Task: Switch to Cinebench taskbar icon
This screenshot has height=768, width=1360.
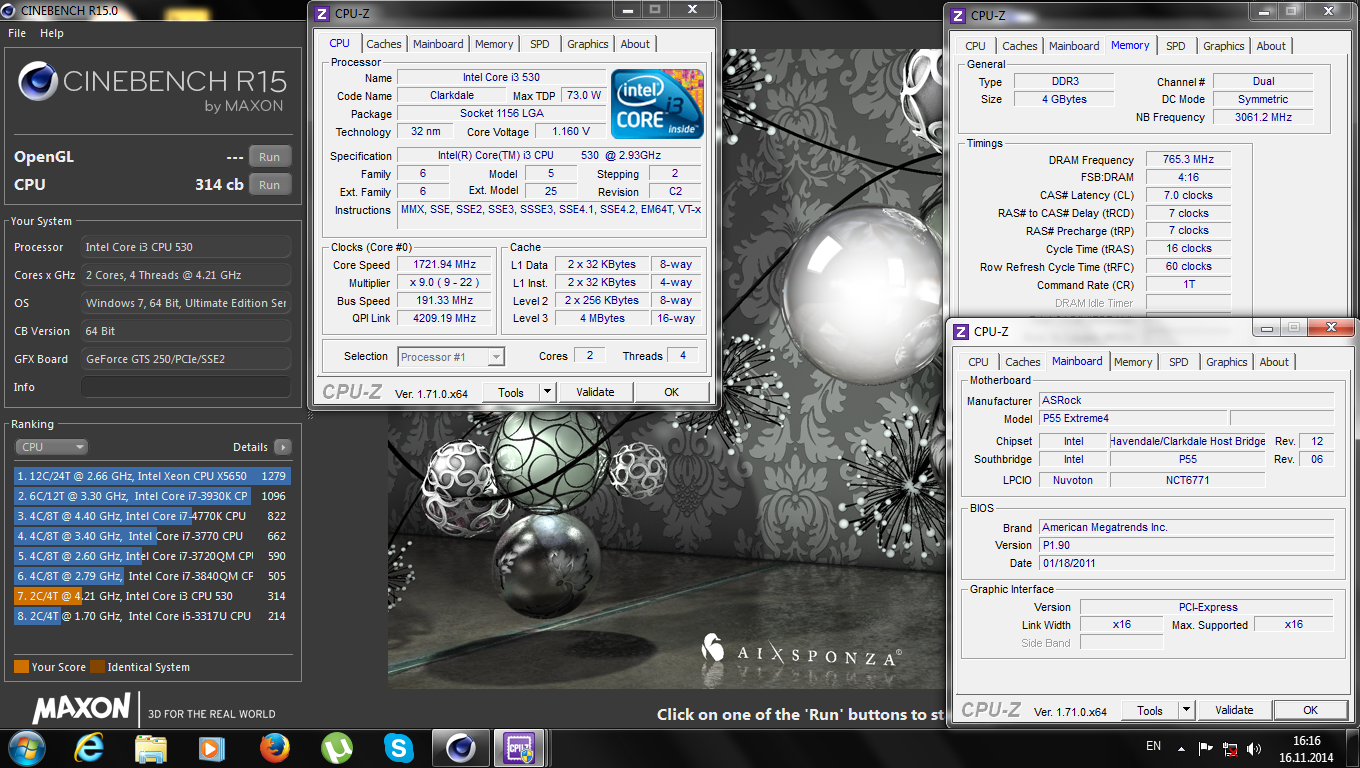Action: point(461,748)
